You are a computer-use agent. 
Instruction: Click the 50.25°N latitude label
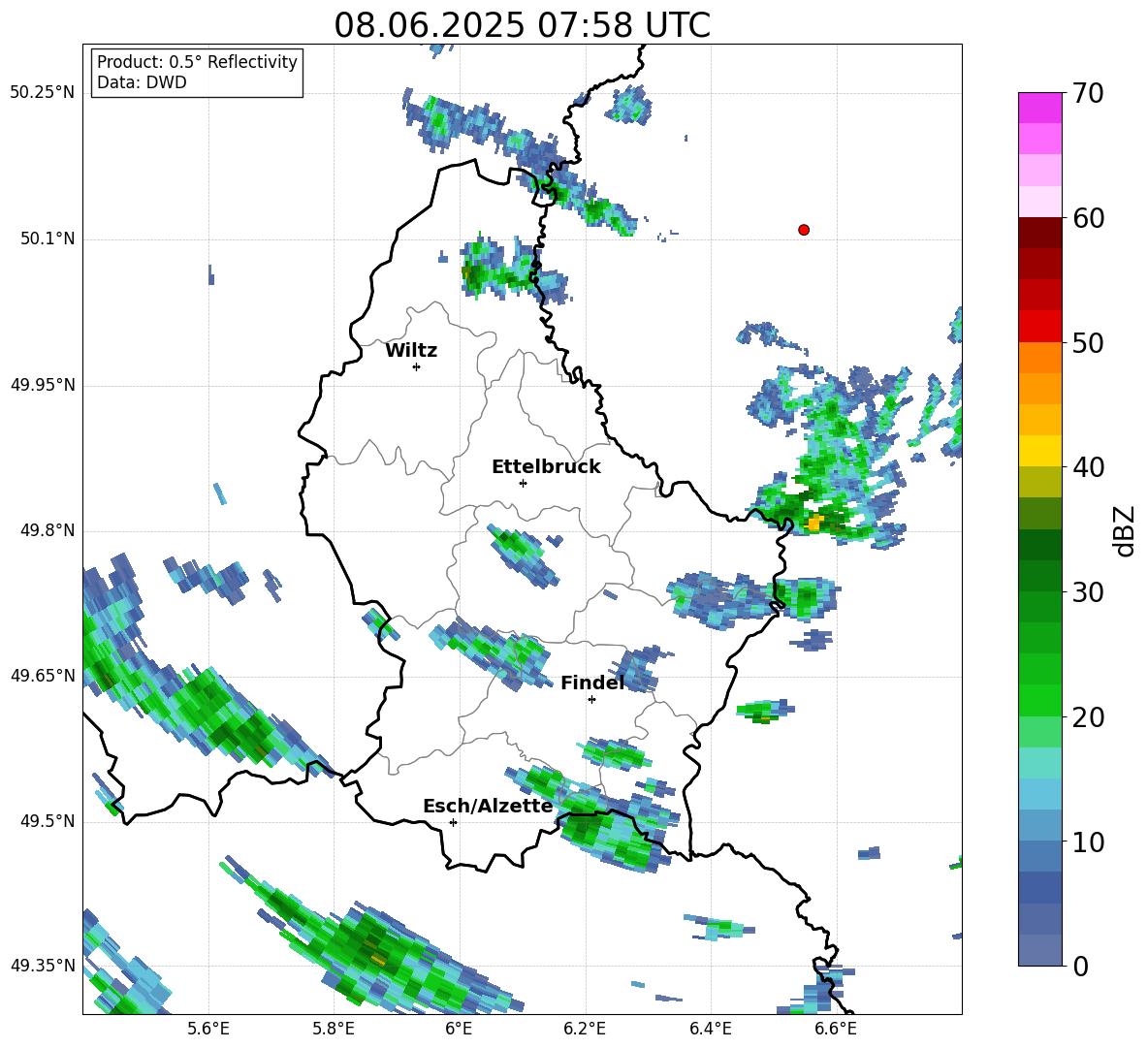point(43,93)
